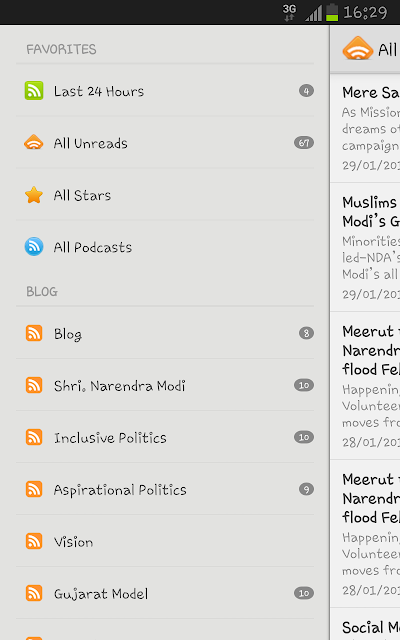Viewport: 400px width, 640px height.
Task: Open the Social Me article at bottom
Action: click(365, 624)
